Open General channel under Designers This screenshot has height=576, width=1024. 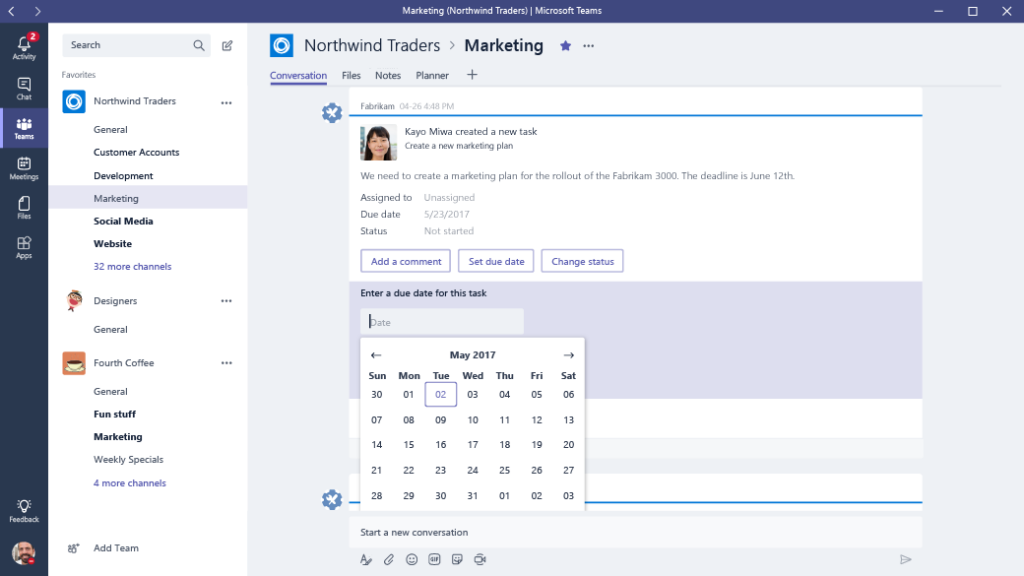[110, 330]
